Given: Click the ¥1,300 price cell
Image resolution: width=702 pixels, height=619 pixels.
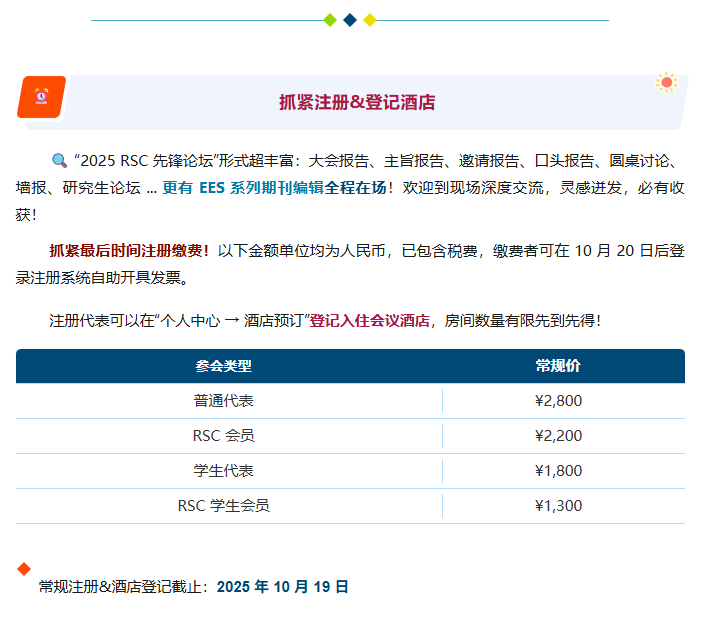Looking at the screenshot, I should (558, 506).
